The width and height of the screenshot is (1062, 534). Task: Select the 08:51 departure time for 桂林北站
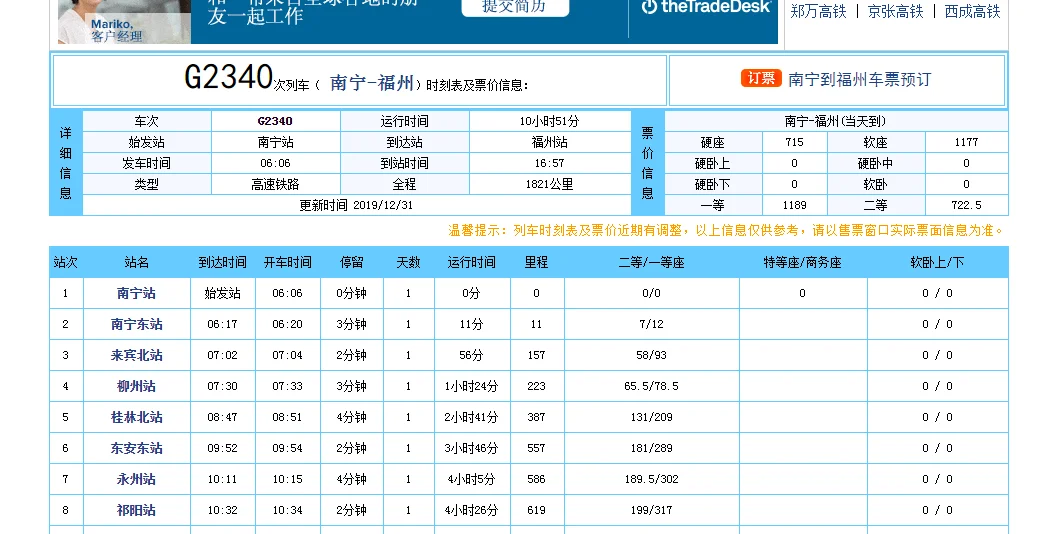coord(287,417)
